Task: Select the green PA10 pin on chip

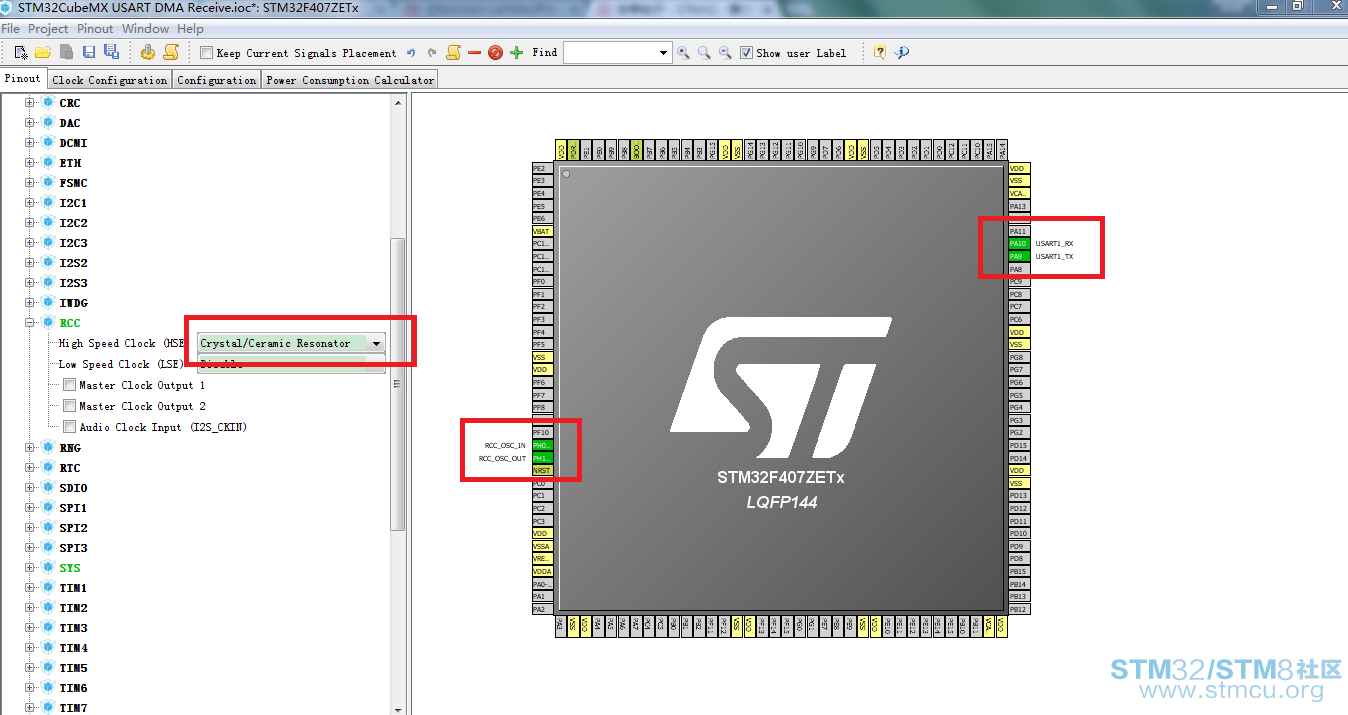Action: (x=1018, y=244)
